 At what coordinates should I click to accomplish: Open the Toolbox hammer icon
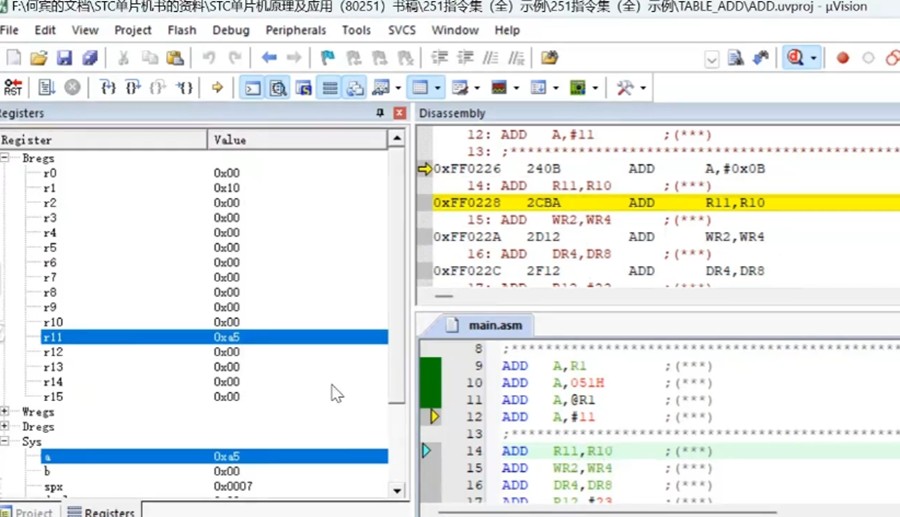coord(624,88)
